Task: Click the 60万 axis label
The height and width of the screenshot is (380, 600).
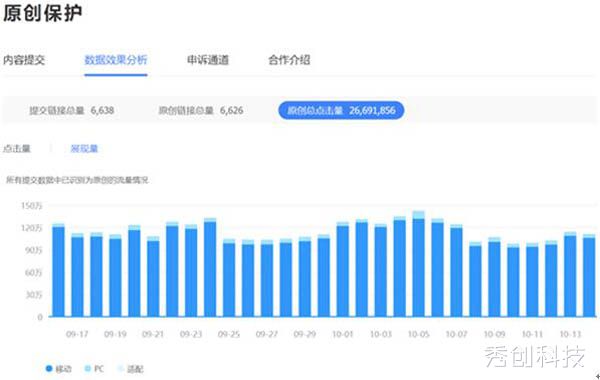Action: click(x=34, y=272)
